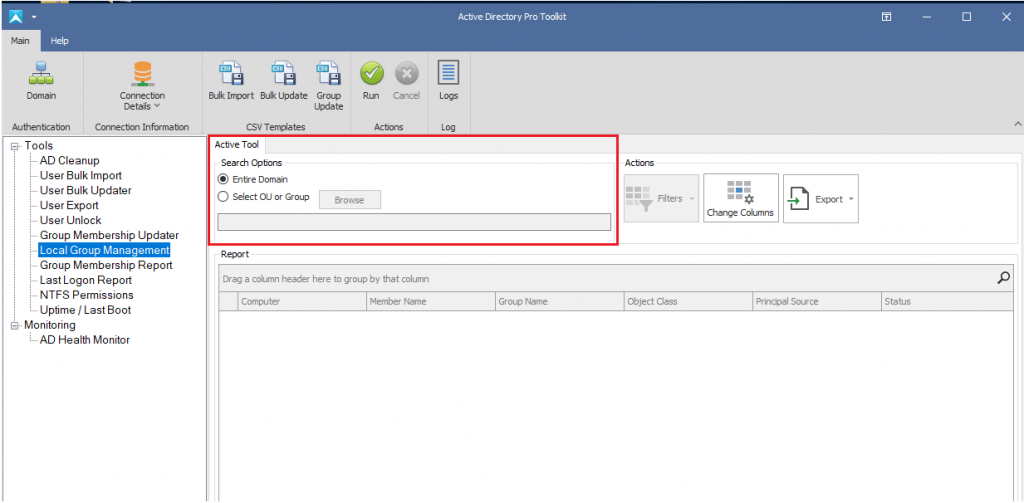Switch to the Help ribbon tab
This screenshot has width=1024, height=503.
(59, 41)
